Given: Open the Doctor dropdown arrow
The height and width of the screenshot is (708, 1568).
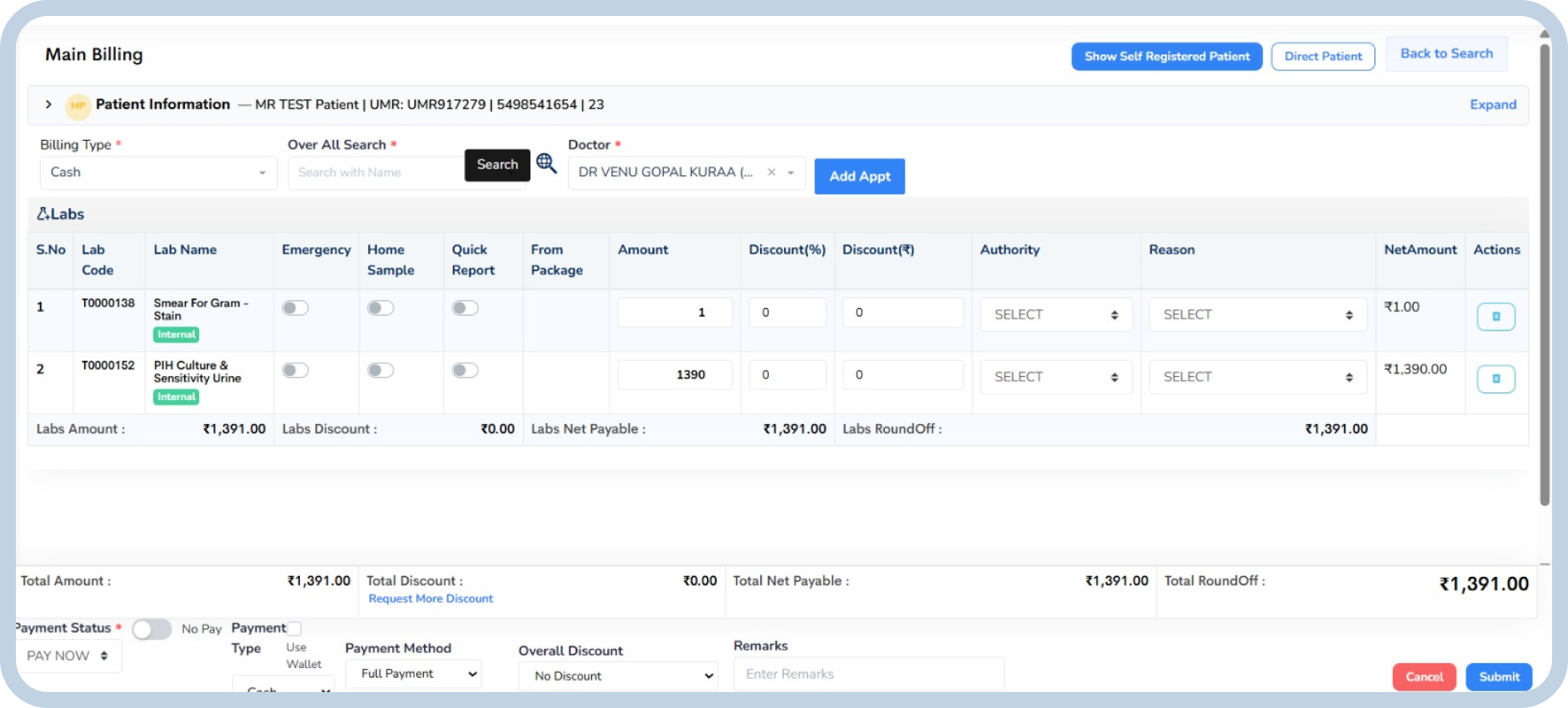Looking at the screenshot, I should 791,173.
